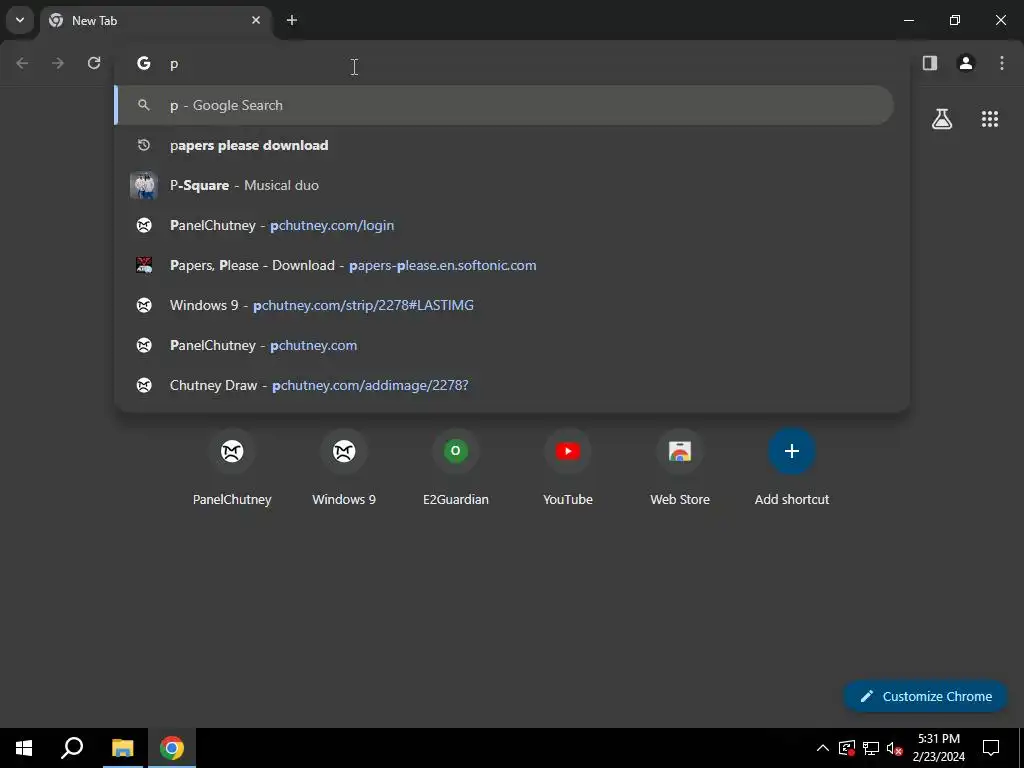
Task: Open File Explorer from taskbar
Action: coord(122,748)
